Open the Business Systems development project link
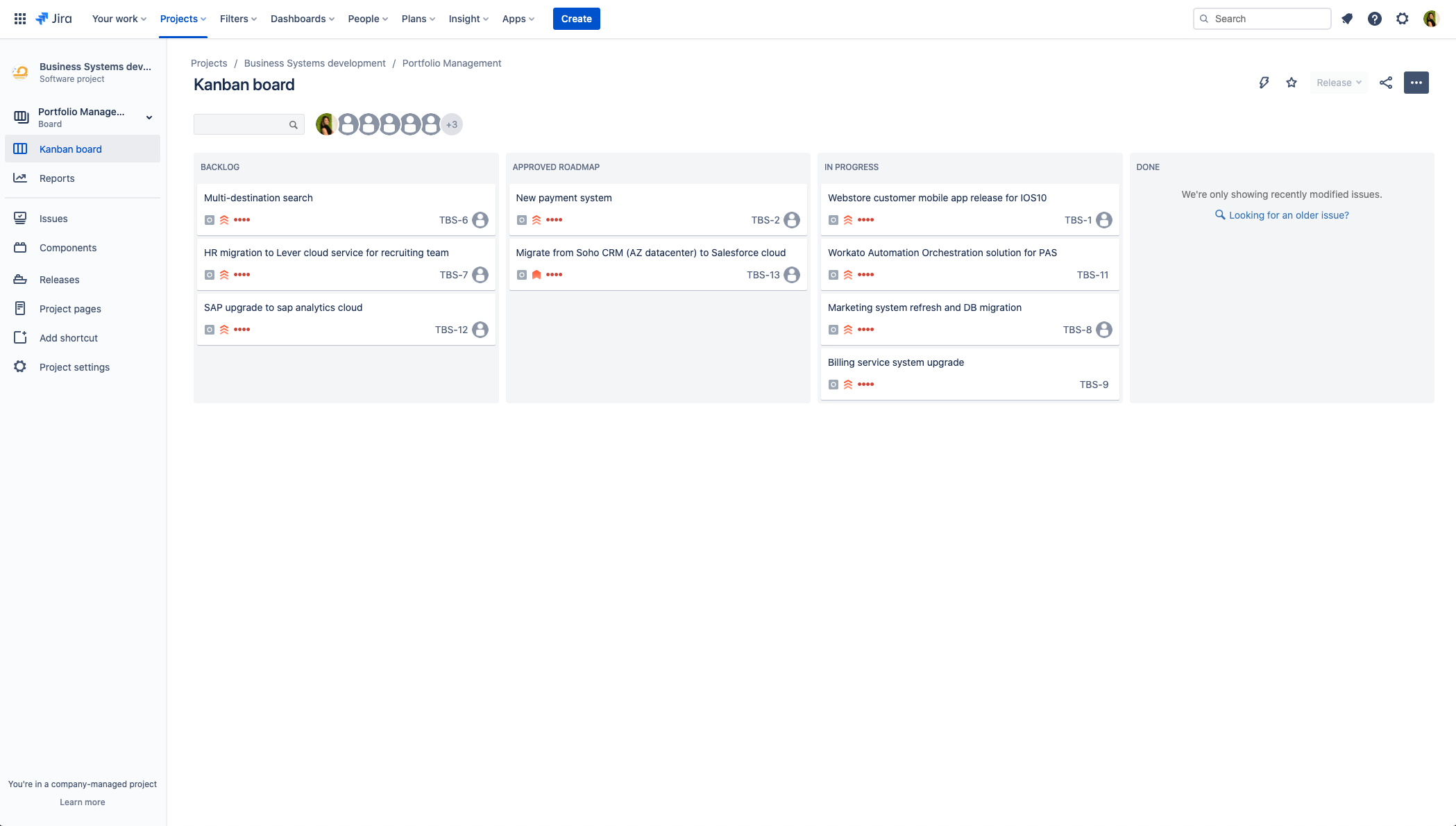This screenshot has width=1456, height=826. (314, 63)
